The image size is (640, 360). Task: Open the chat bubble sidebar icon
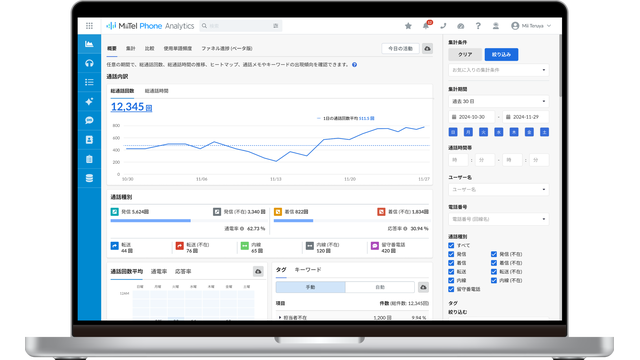(x=89, y=120)
